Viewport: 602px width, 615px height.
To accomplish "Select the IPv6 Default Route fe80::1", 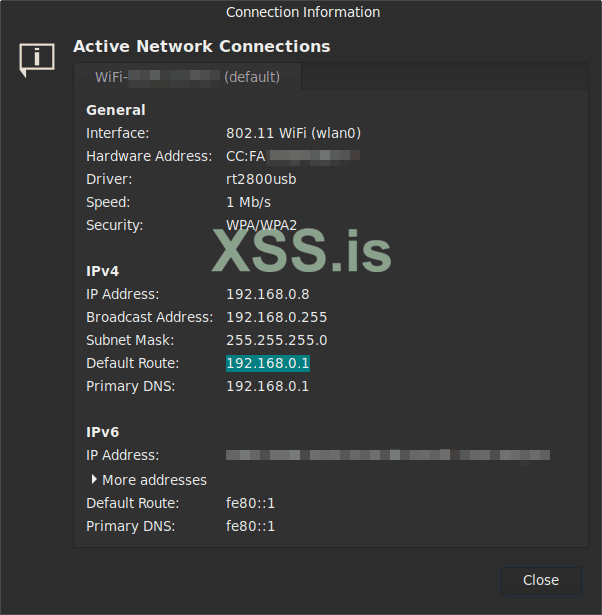I will click(x=250, y=503).
